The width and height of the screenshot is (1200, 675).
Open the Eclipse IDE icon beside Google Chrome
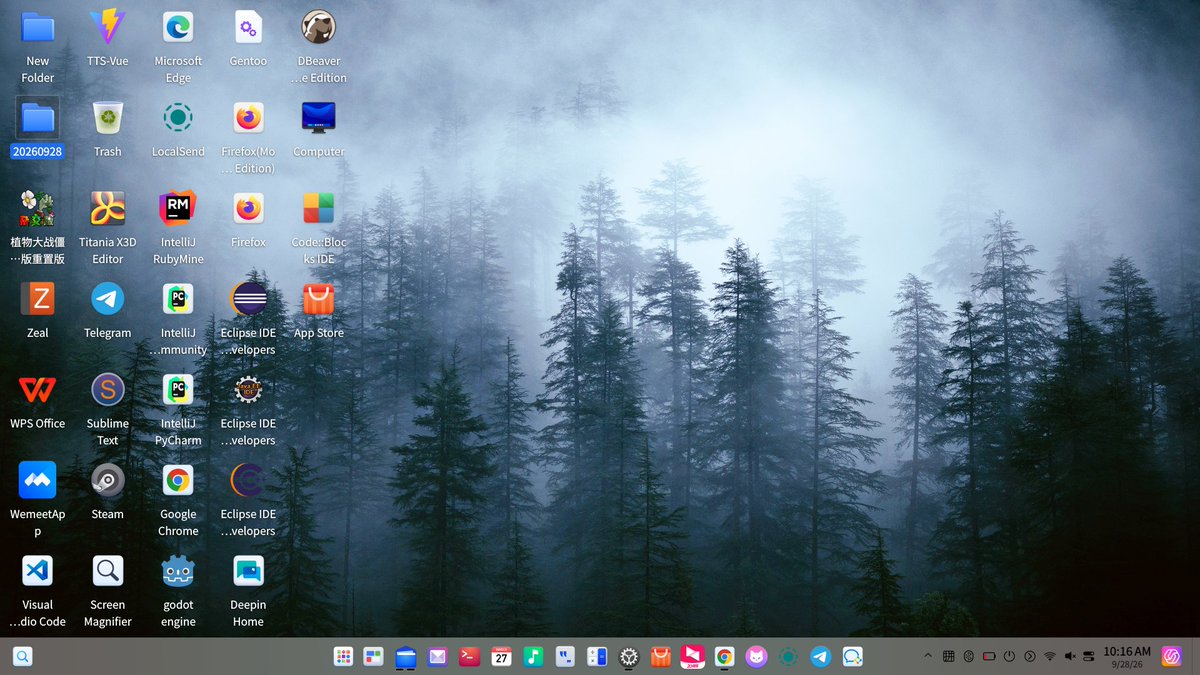pos(248,480)
